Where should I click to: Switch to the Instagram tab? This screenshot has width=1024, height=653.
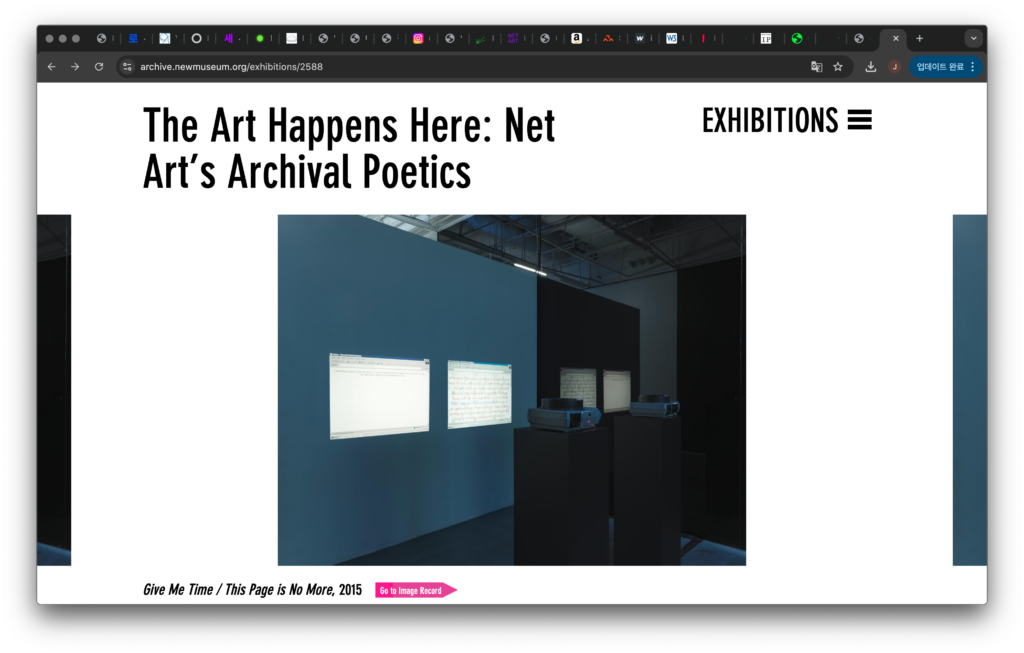tap(418, 38)
